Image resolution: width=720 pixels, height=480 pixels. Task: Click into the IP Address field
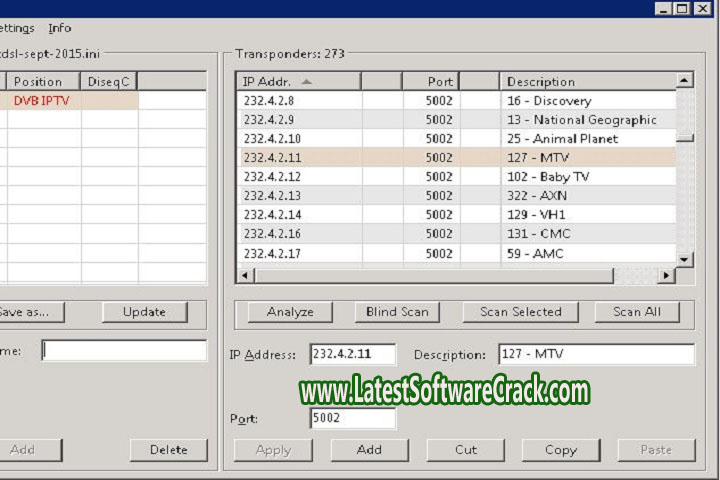352,354
